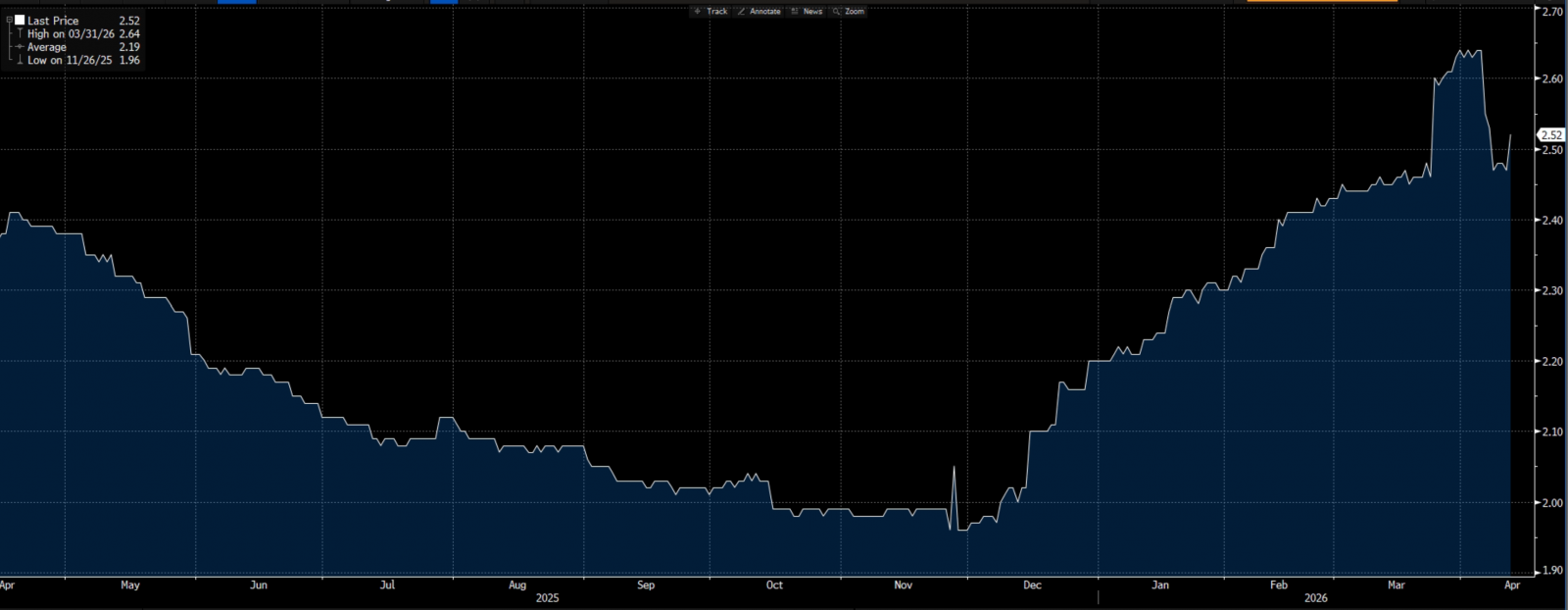Click the Zoom magnifier icon

tap(836, 12)
